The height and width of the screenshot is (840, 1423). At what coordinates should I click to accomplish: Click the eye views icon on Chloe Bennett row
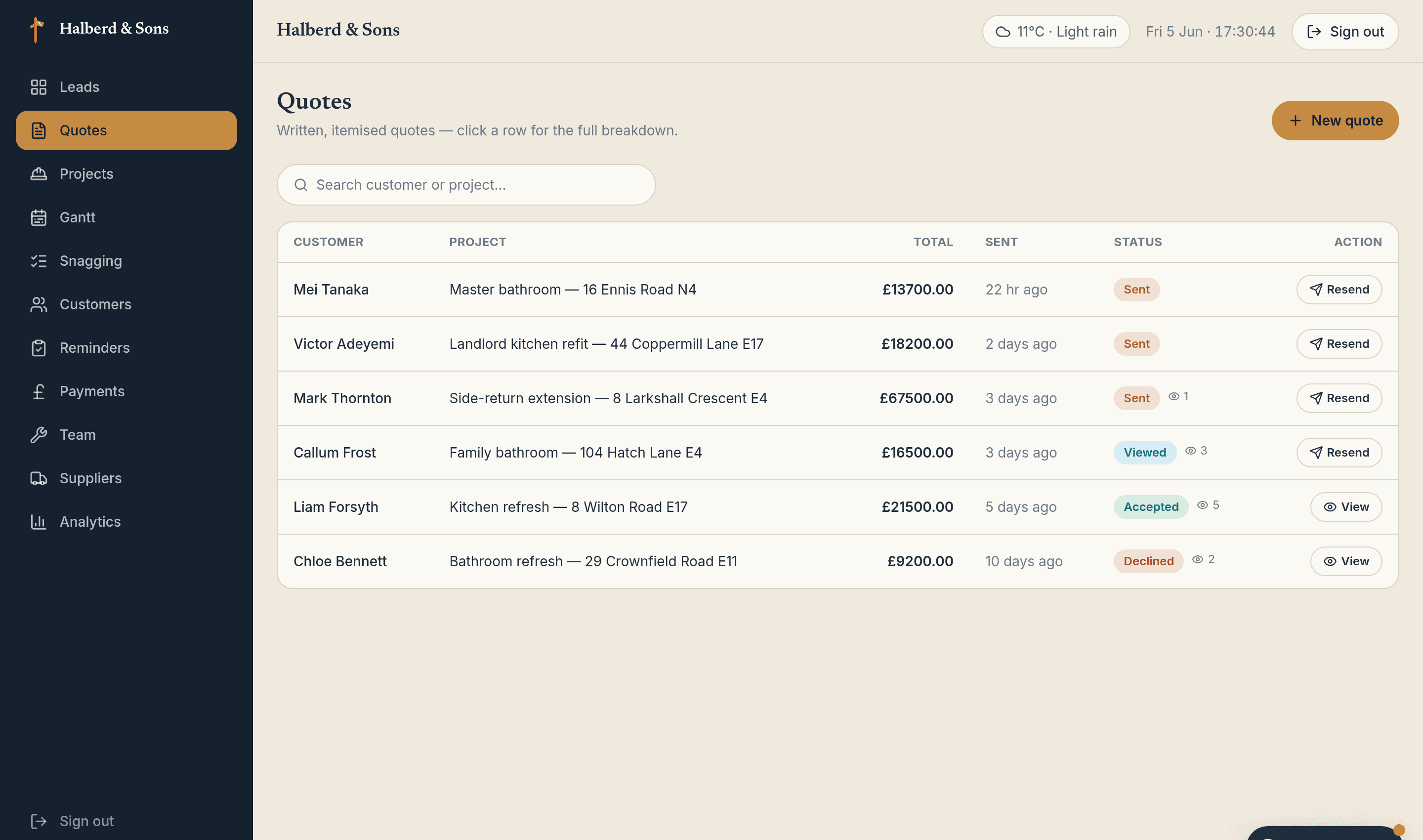[x=1198, y=559]
